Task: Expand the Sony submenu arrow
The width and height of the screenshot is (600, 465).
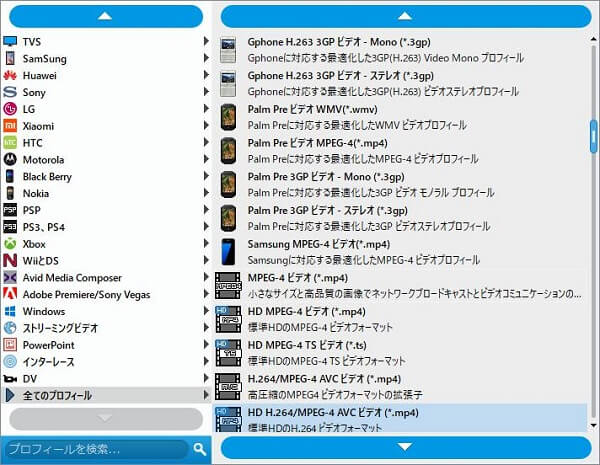Action: click(206, 91)
